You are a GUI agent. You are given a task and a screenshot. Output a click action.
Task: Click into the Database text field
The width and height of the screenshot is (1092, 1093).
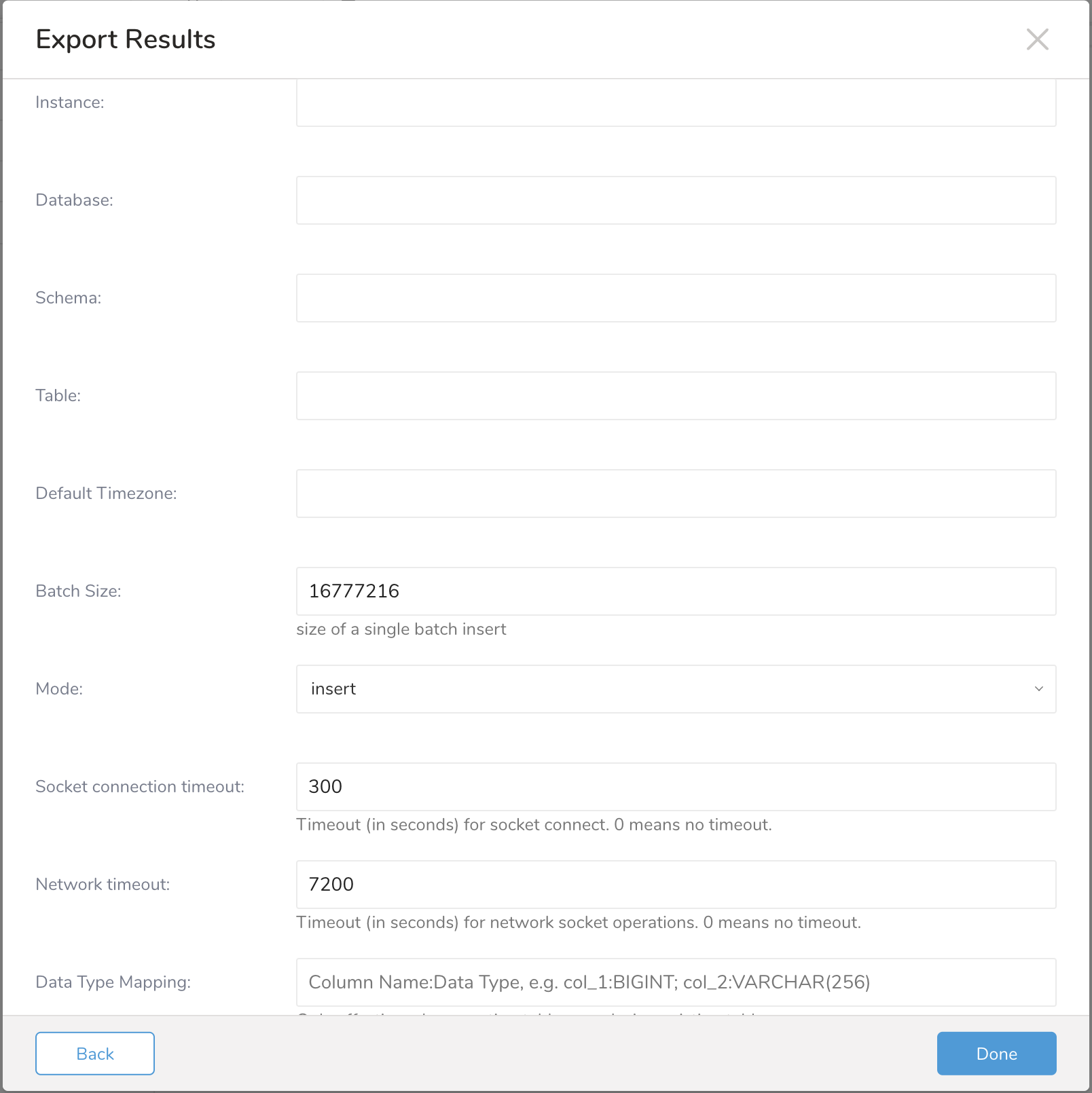click(x=676, y=200)
